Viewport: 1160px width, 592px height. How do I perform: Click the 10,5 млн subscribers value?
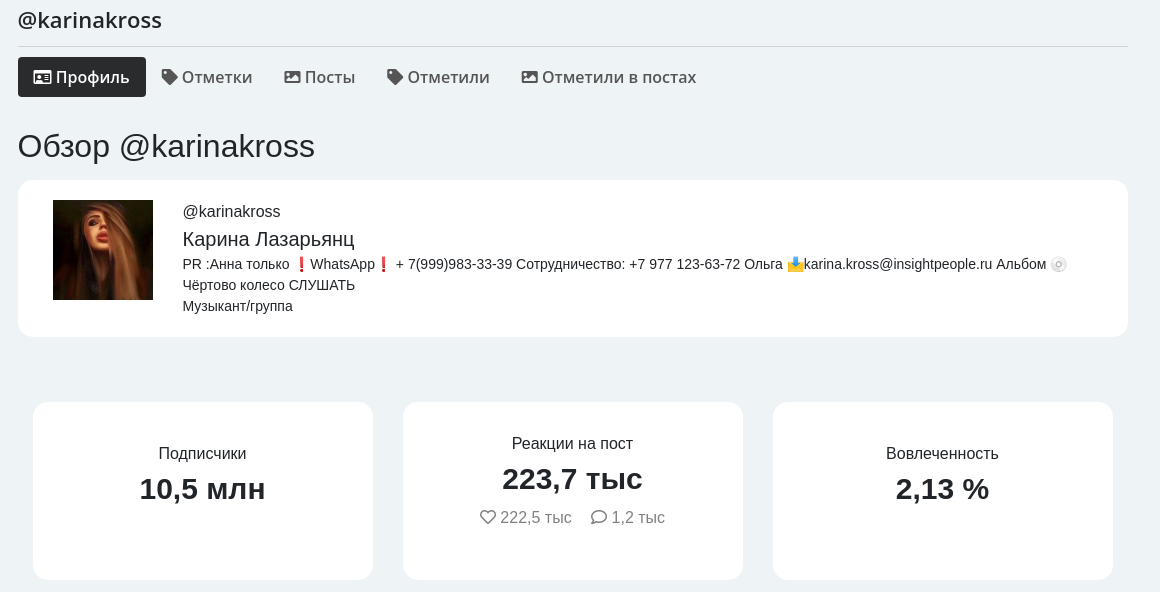(x=203, y=489)
